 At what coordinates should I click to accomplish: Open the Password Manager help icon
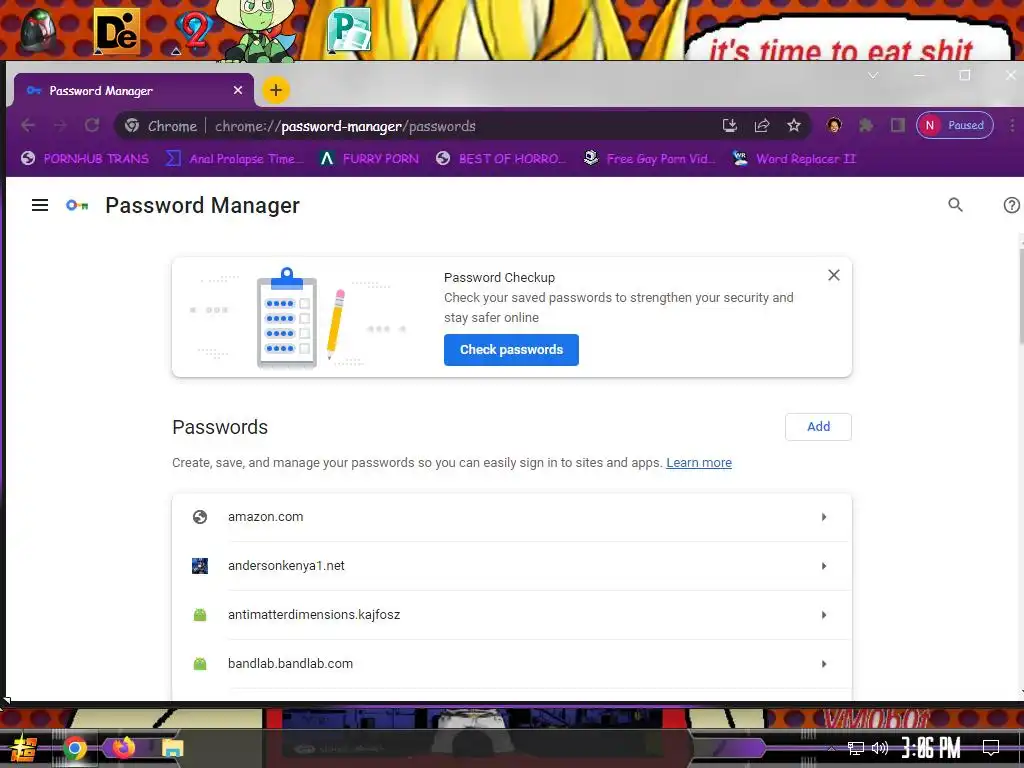1011,205
